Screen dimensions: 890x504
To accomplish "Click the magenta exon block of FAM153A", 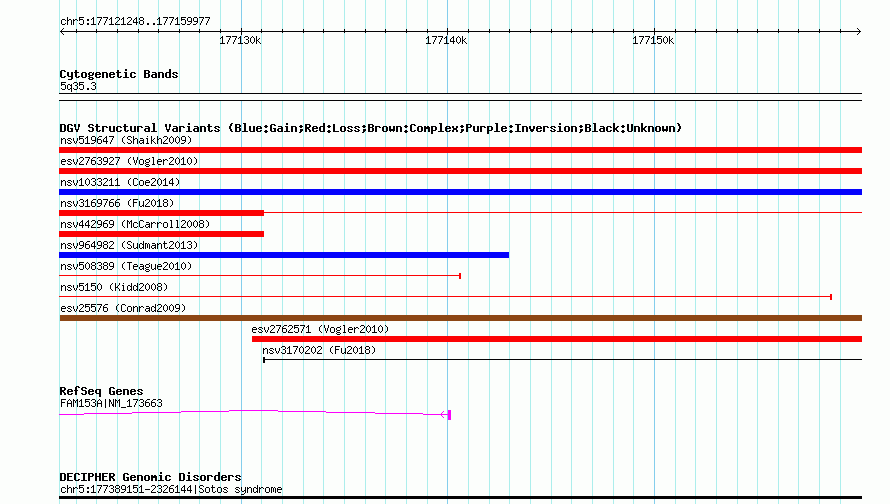I will (450, 415).
